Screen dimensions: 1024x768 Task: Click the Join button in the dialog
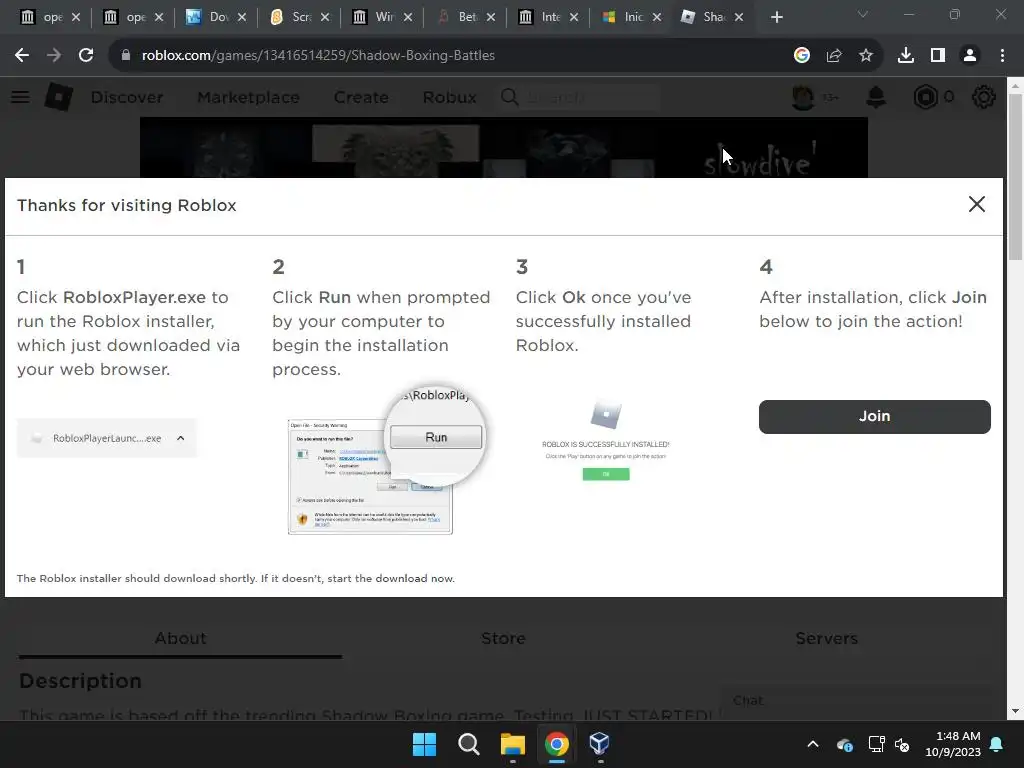pos(874,417)
